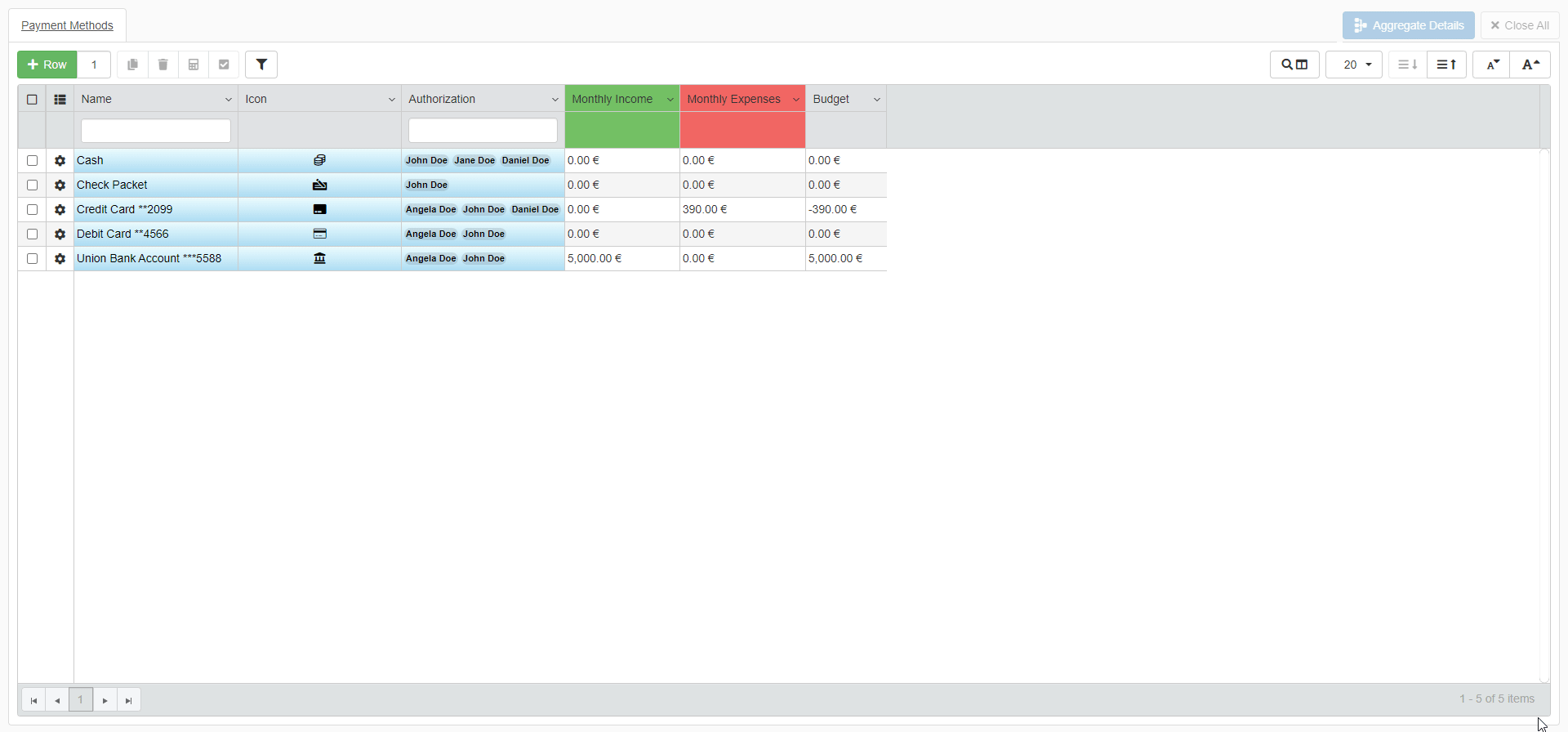
Task: Click the calculator icon in toolbar
Action: point(194,65)
